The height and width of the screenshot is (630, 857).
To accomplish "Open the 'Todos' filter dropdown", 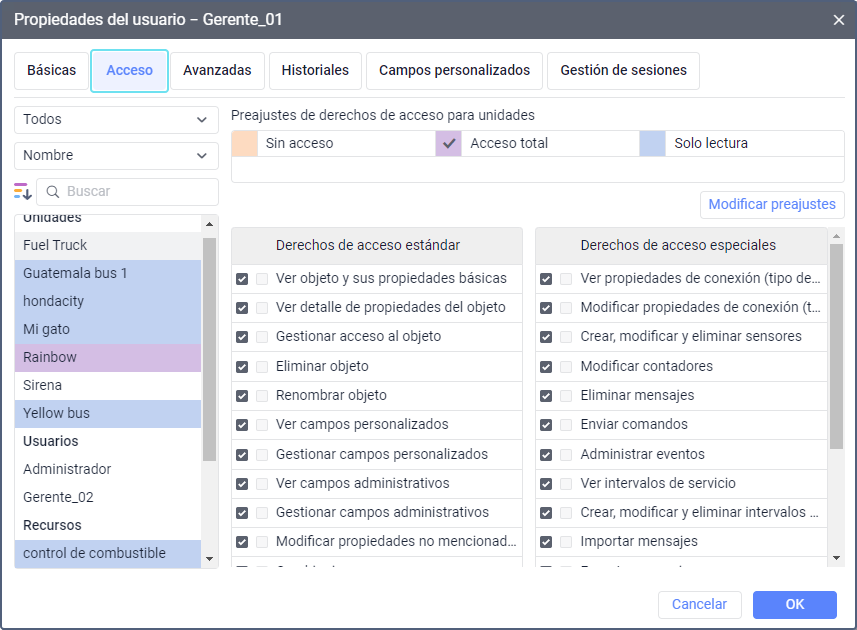I will tap(116, 120).
